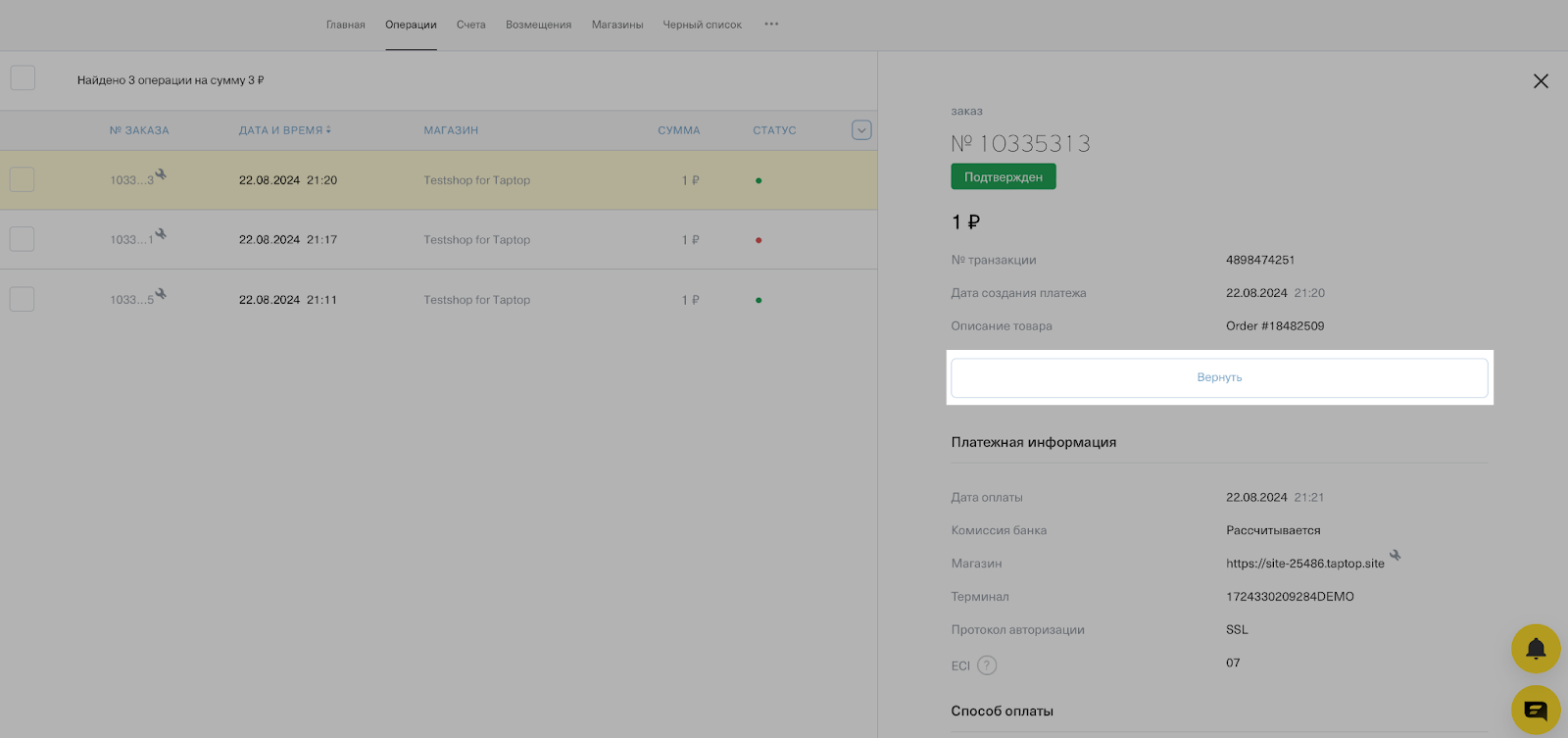Click the ECI help question mark
The image size is (1568, 738).
[987, 665]
